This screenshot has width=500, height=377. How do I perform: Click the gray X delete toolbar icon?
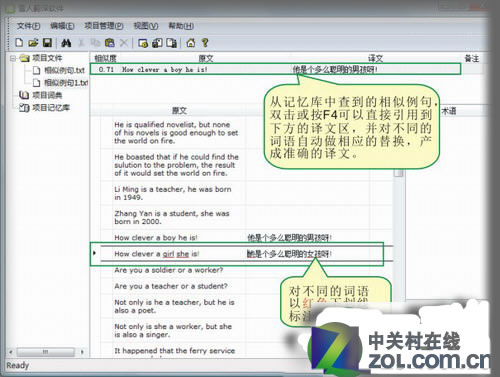click(x=124, y=43)
